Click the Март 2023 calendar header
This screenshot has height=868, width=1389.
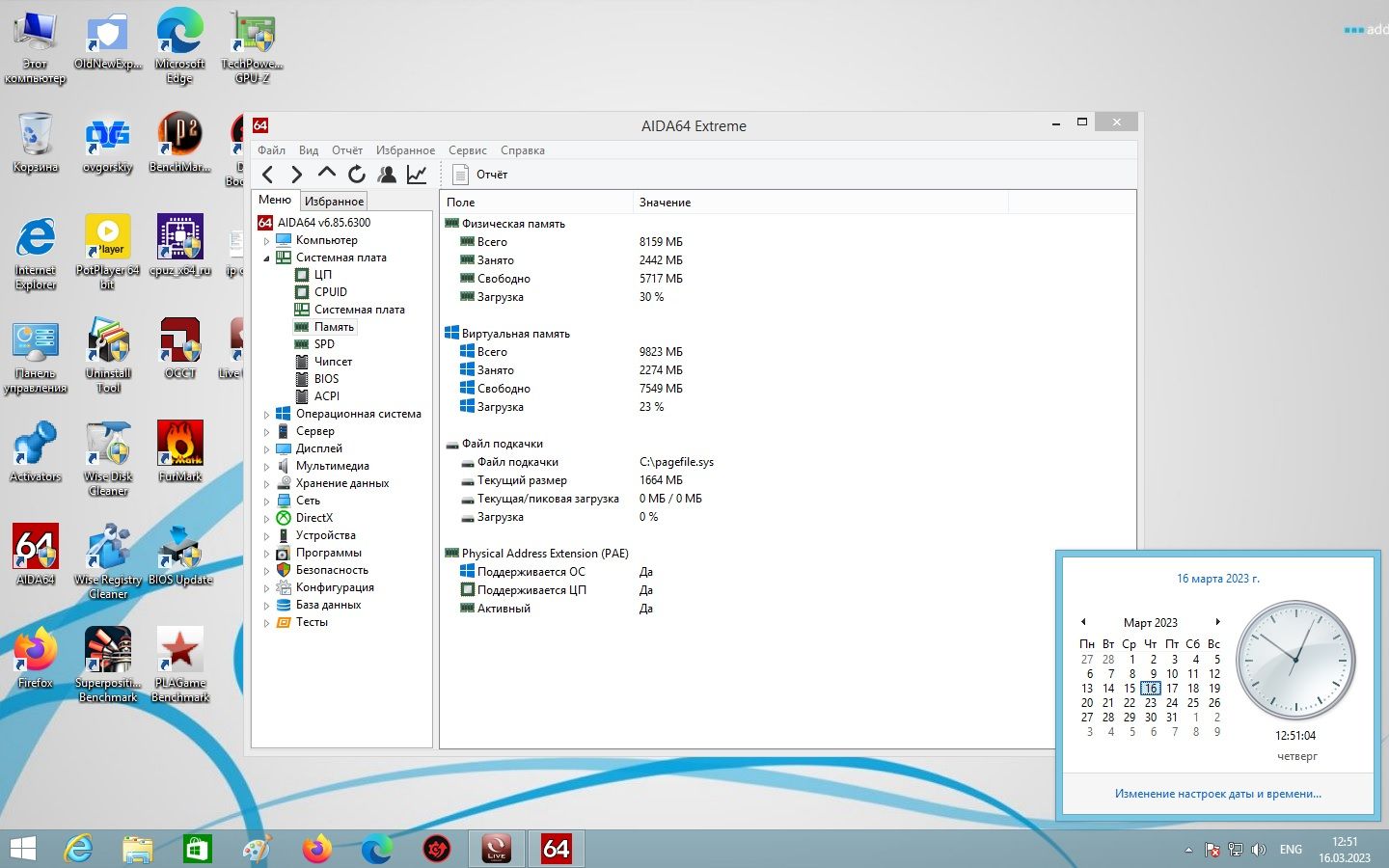point(1151,623)
